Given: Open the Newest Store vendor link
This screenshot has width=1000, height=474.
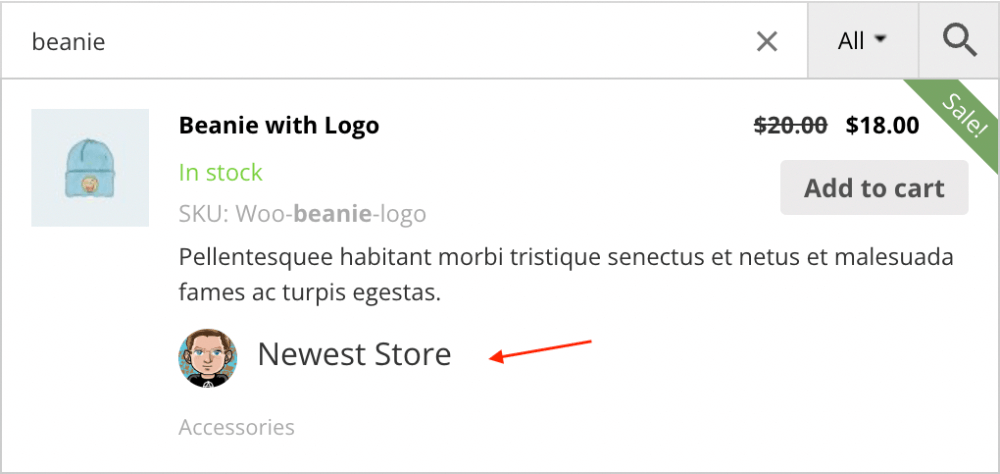Looking at the screenshot, I should (x=354, y=354).
